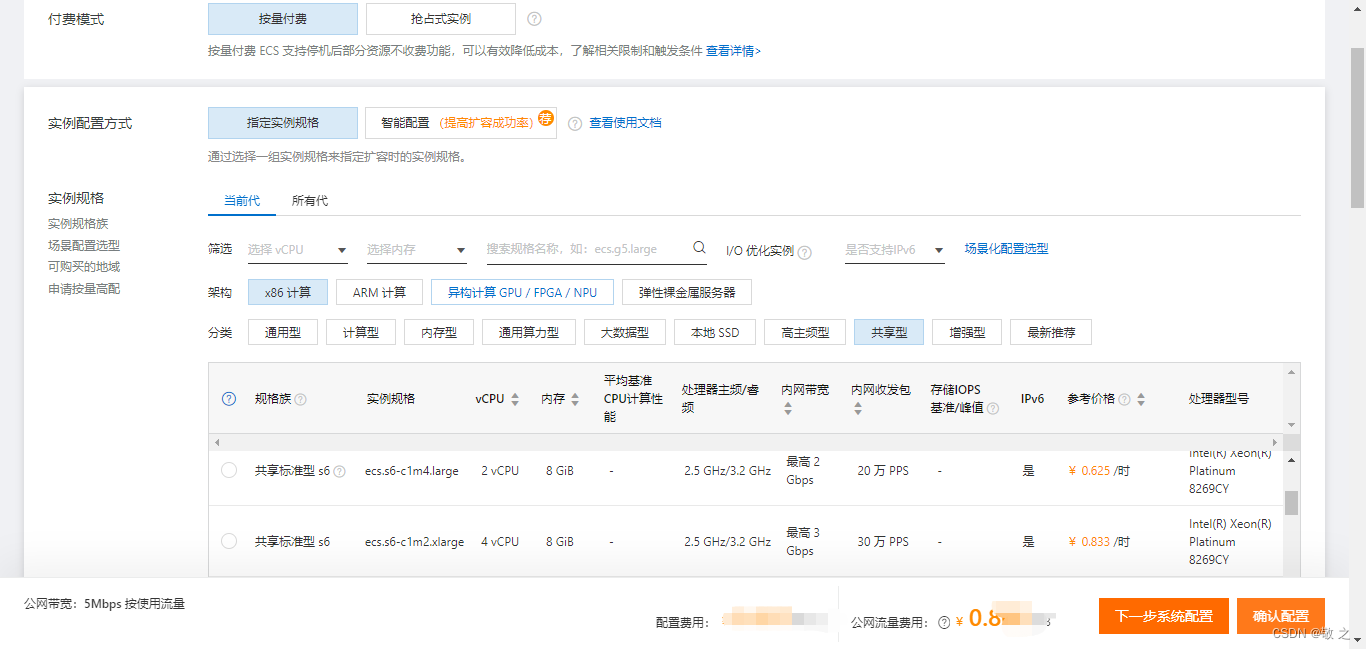Open help icon next to 抢占式实例
1366x649 pixels.
point(534,19)
